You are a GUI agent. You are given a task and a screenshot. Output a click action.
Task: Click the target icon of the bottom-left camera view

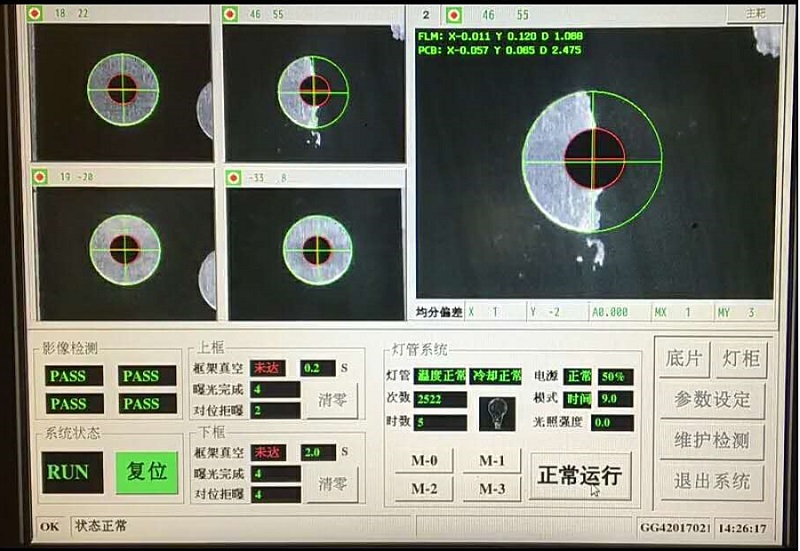[40, 177]
